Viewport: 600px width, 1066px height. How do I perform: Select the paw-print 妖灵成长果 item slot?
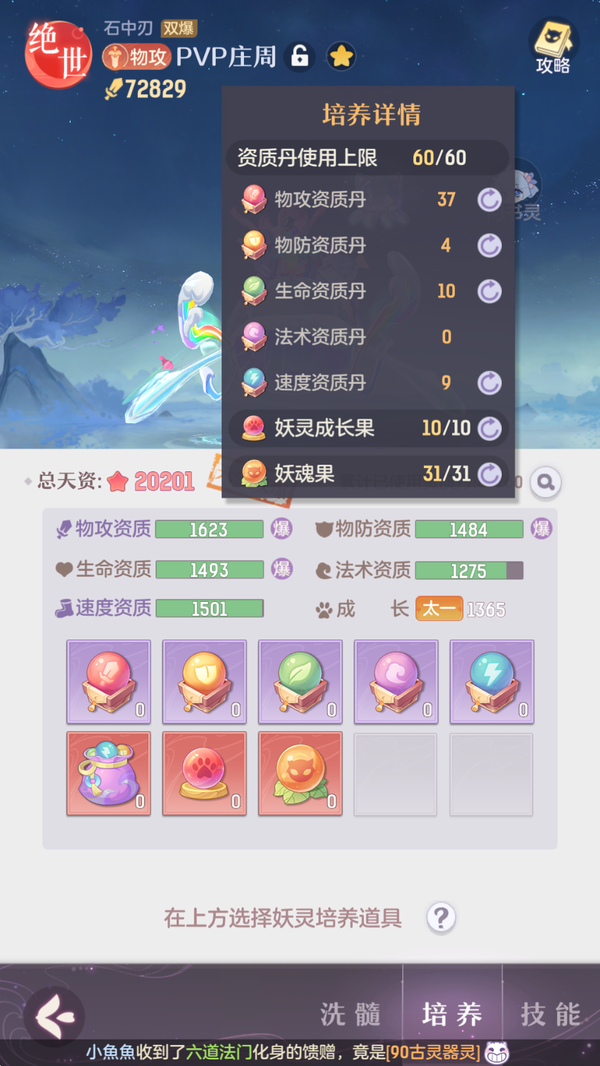[x=205, y=774]
